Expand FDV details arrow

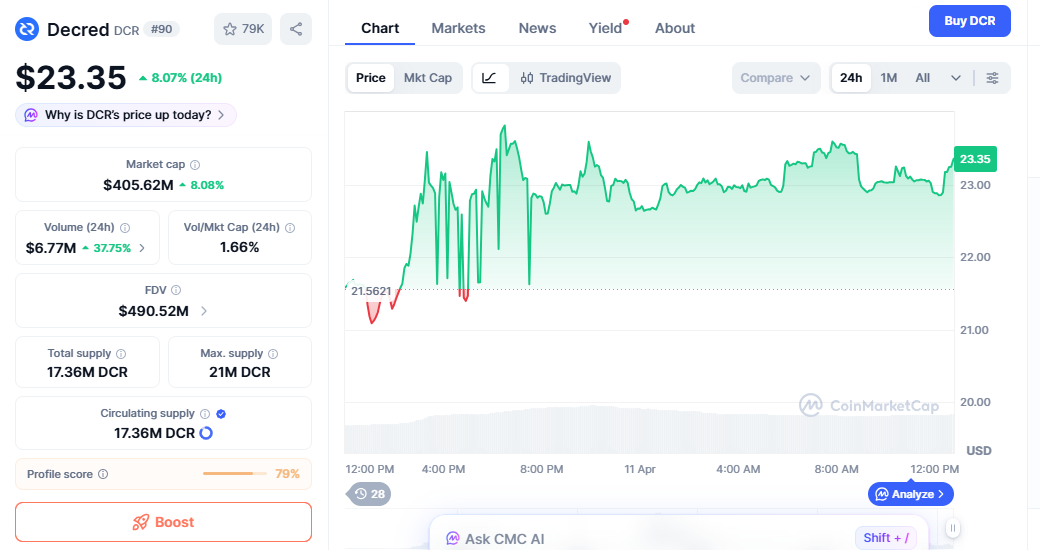click(x=204, y=311)
